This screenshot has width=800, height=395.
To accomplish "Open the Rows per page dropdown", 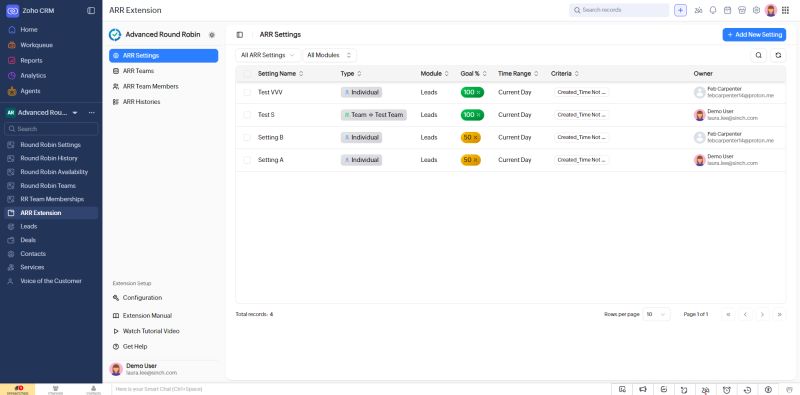I will [x=656, y=314].
